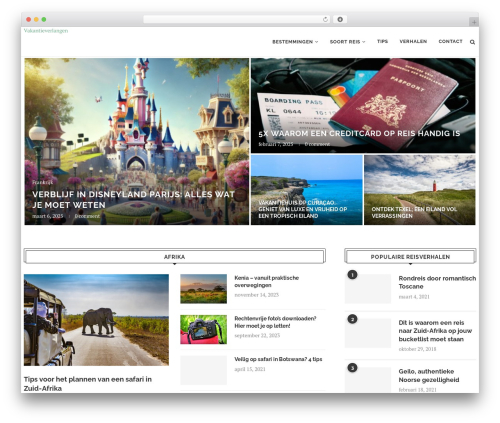The image size is (500, 423).
Task: Expand the Soort Reis dropdown menu
Action: [347, 42]
